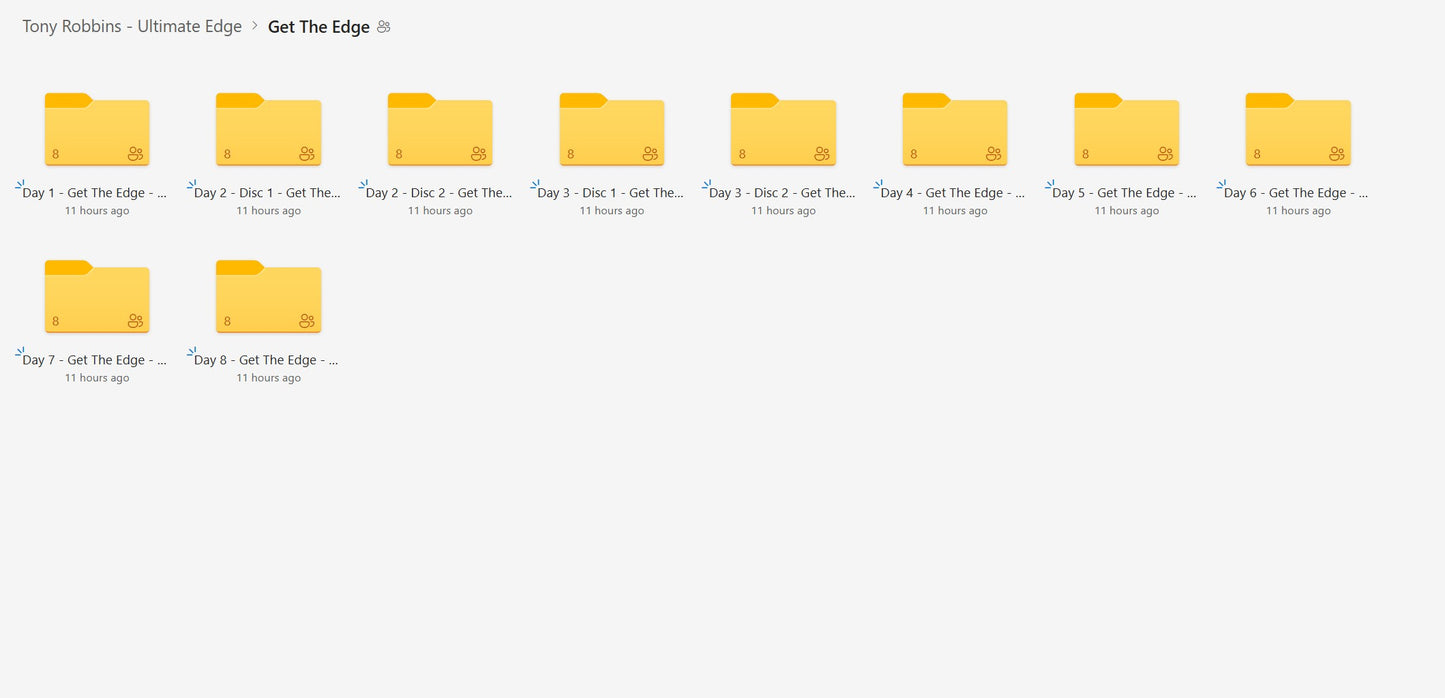Image resolution: width=1445 pixels, height=698 pixels.
Task: Select the 'Day 2 - Disc 1 - Get The...' name text
Action: (267, 193)
